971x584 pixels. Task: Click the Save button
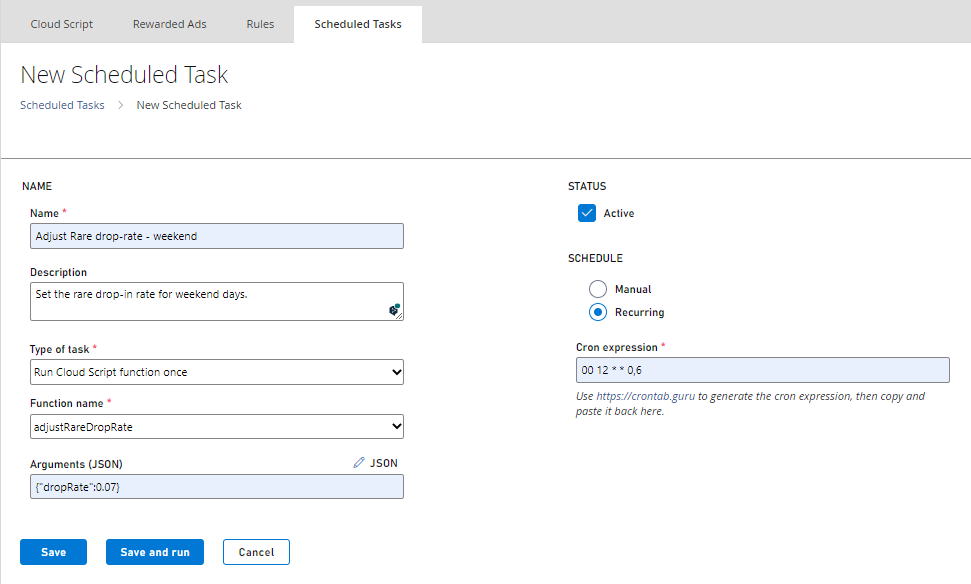pos(52,551)
